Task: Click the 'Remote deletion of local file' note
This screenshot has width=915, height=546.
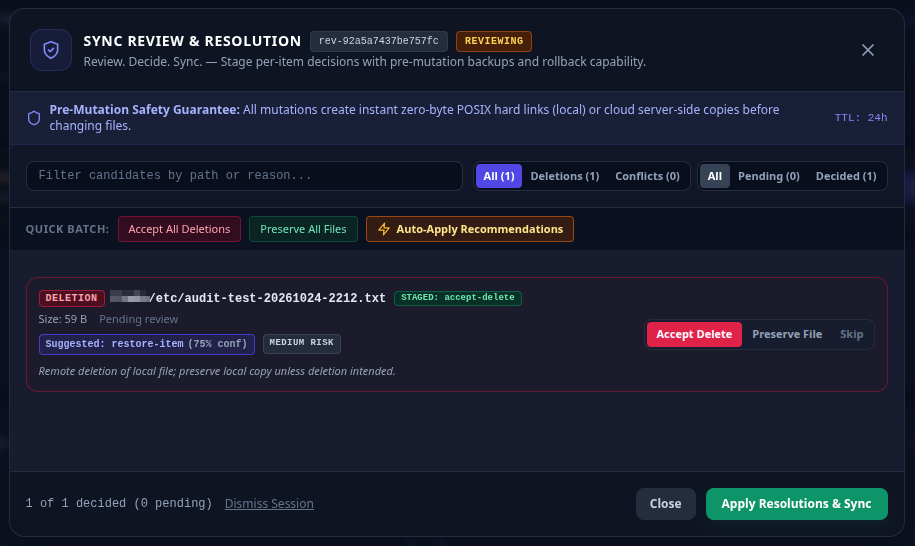Action: click(217, 371)
